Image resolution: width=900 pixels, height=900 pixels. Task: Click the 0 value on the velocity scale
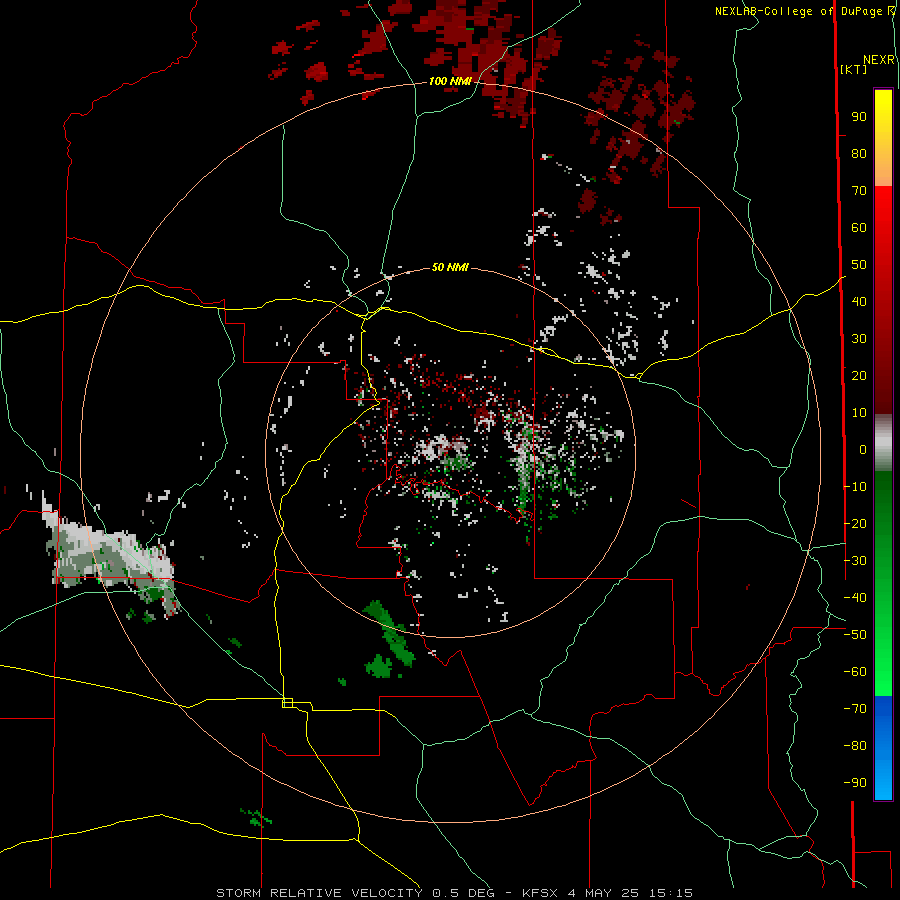[x=863, y=450]
